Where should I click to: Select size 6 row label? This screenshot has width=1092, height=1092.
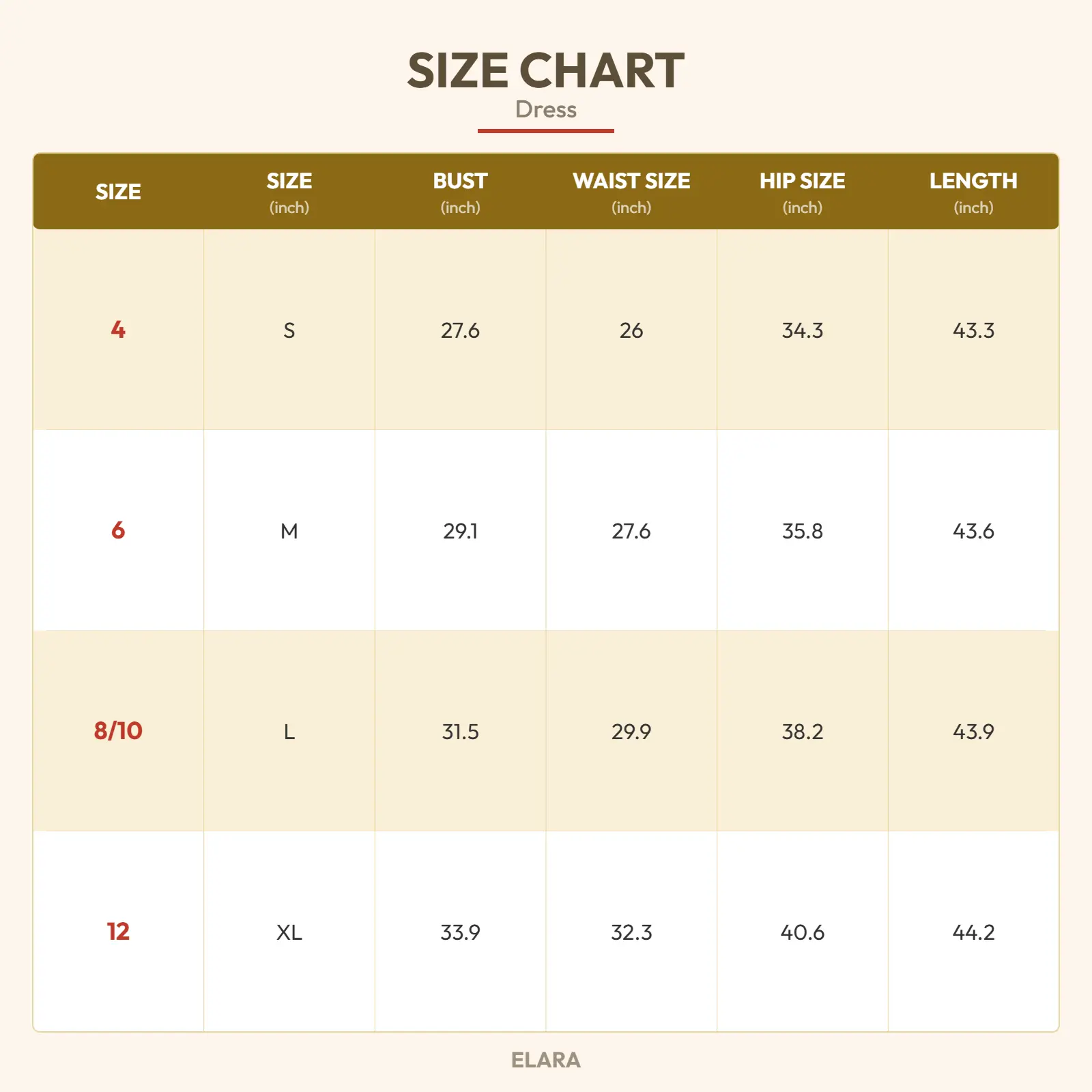click(118, 530)
